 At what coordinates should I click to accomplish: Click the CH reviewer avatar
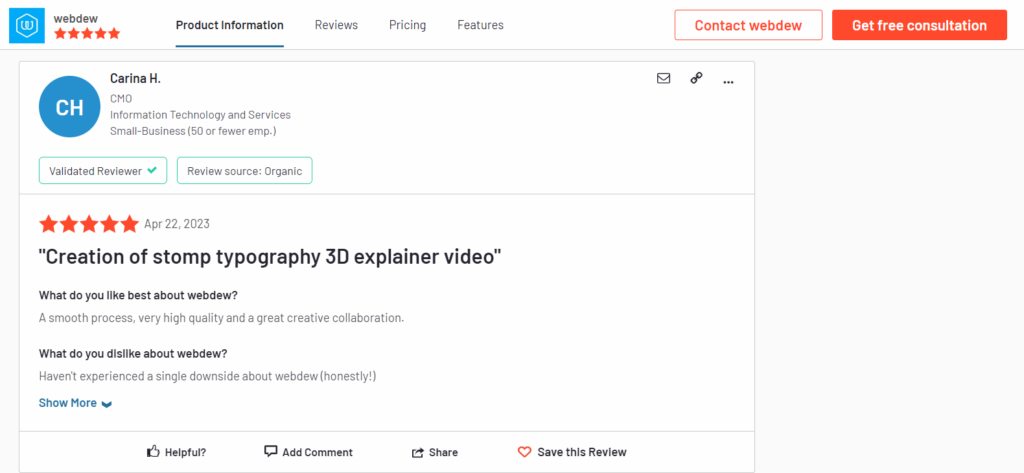69,106
